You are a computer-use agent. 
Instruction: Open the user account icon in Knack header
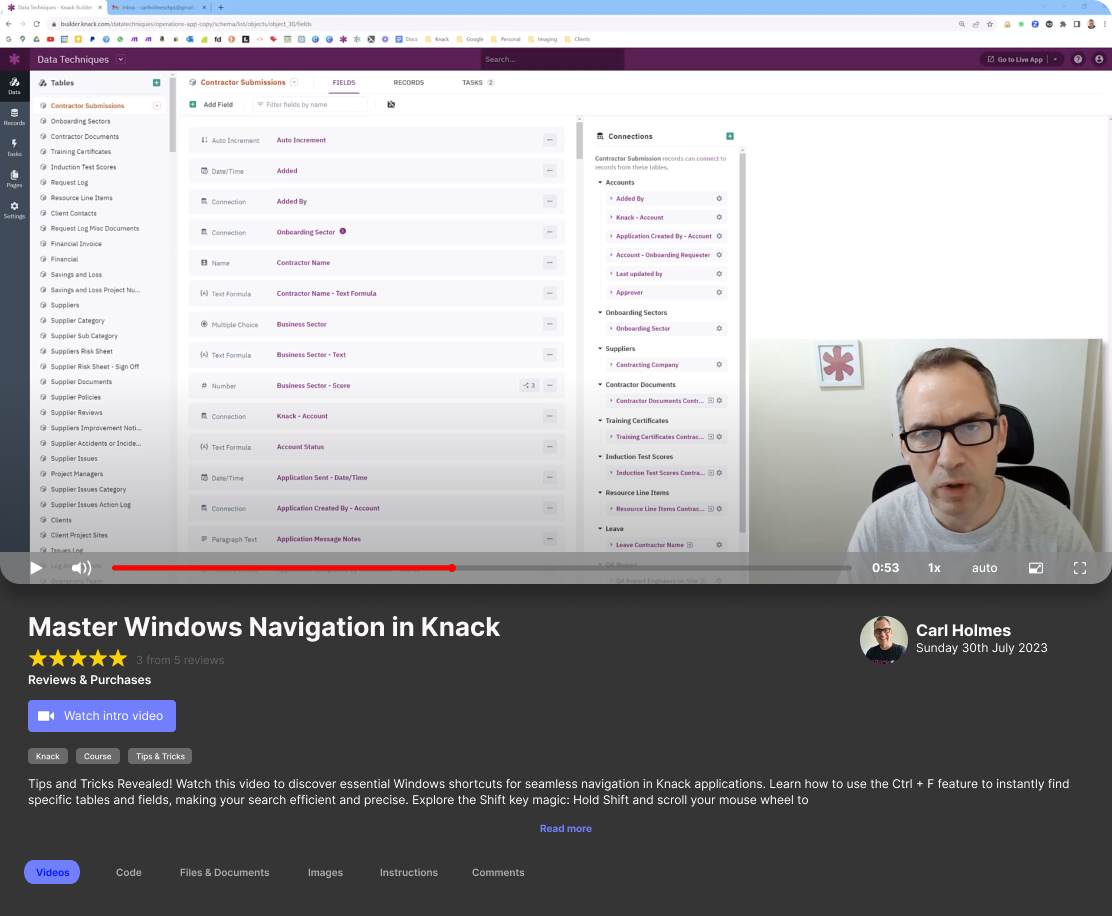click(1099, 60)
